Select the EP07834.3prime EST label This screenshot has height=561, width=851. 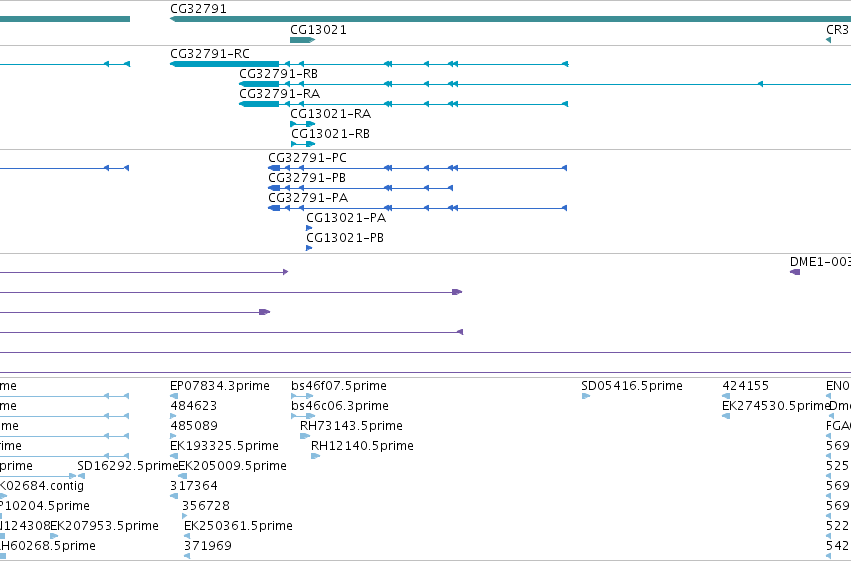tap(220, 386)
